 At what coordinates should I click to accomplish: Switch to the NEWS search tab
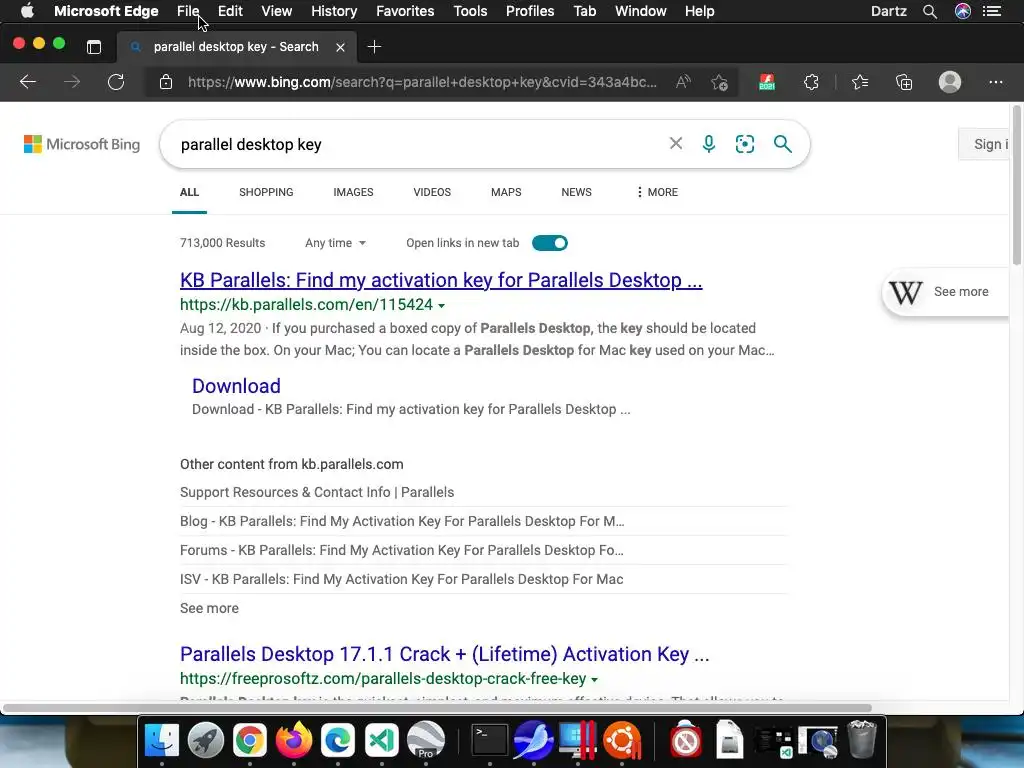pos(576,192)
